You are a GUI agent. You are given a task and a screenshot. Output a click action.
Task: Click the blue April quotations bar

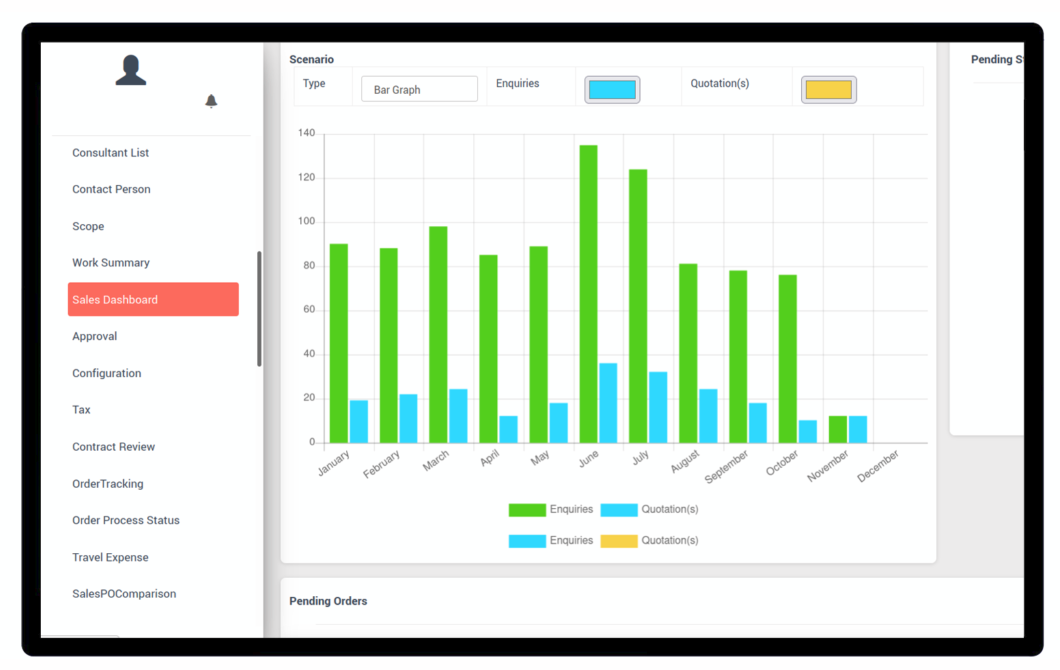coord(508,430)
